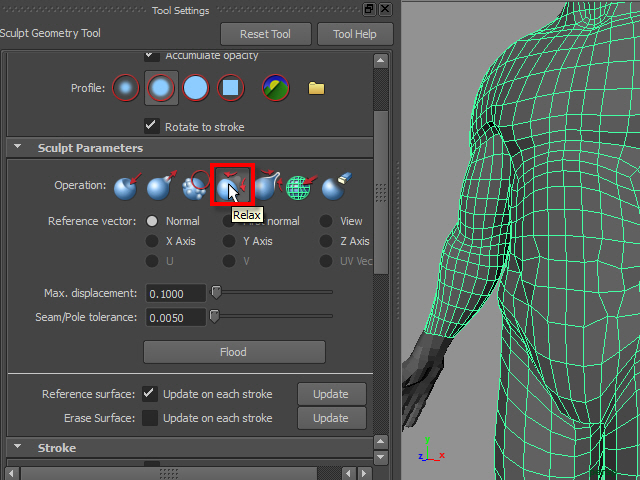Set reference vector to Y Axis
The width and height of the screenshot is (640, 480).
point(230,241)
